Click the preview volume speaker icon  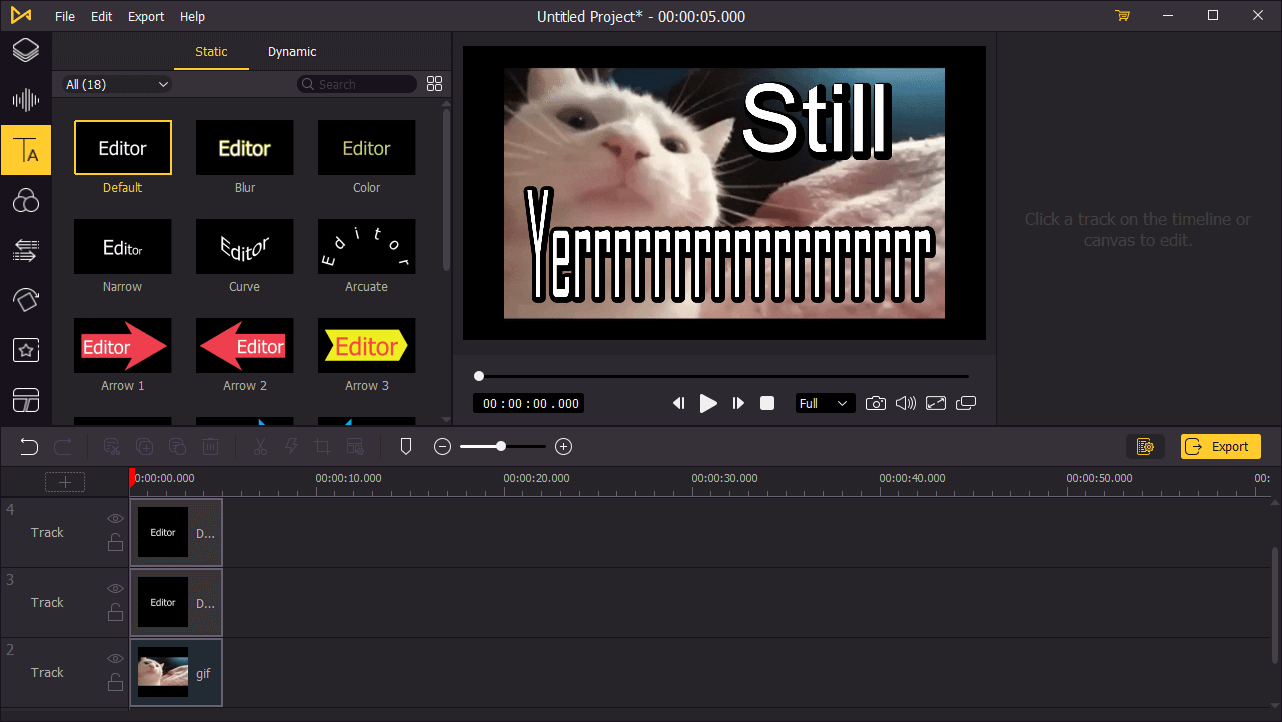[906, 403]
